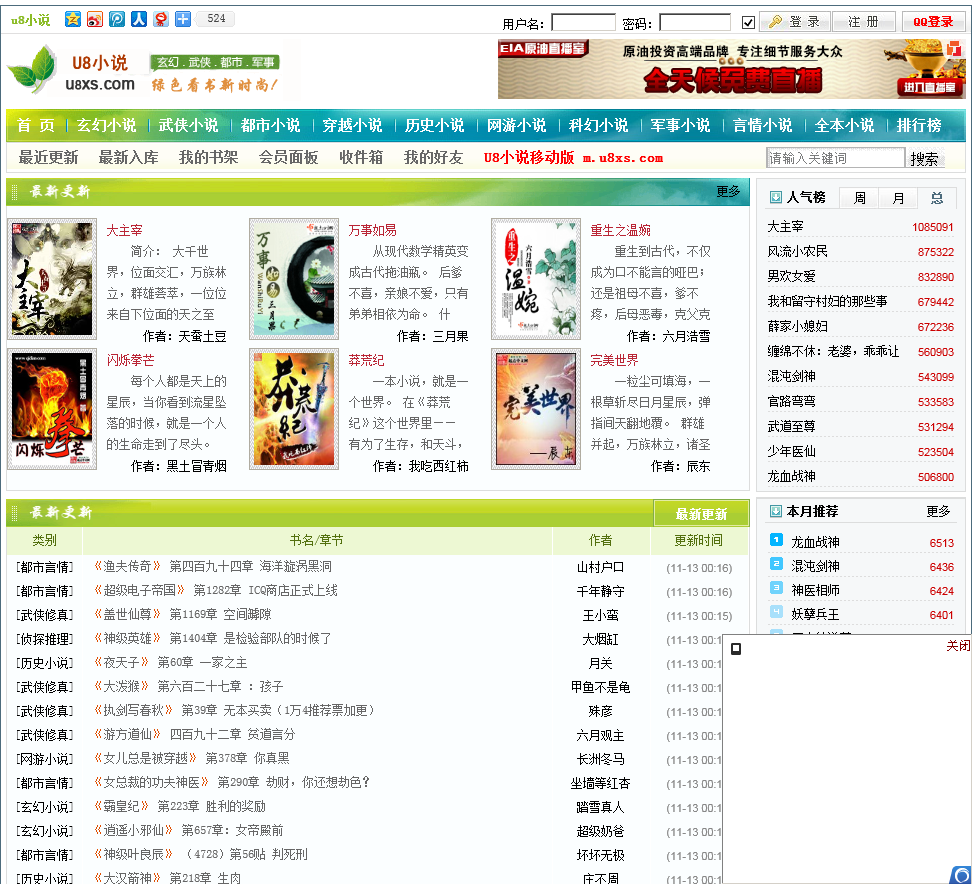Click the 登录 login button
972x884 pixels.
(x=795, y=22)
